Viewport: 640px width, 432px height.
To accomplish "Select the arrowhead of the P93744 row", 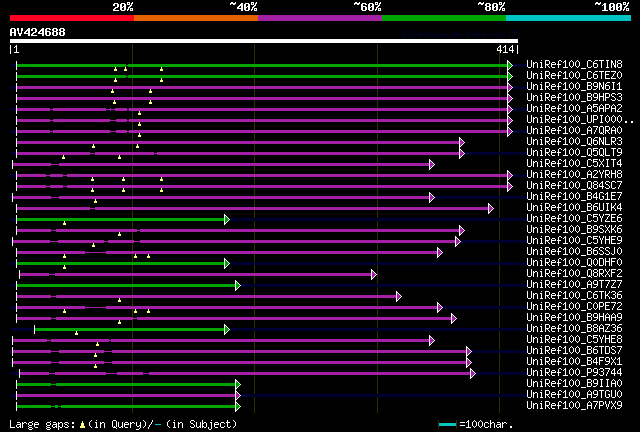I will click(473, 374).
